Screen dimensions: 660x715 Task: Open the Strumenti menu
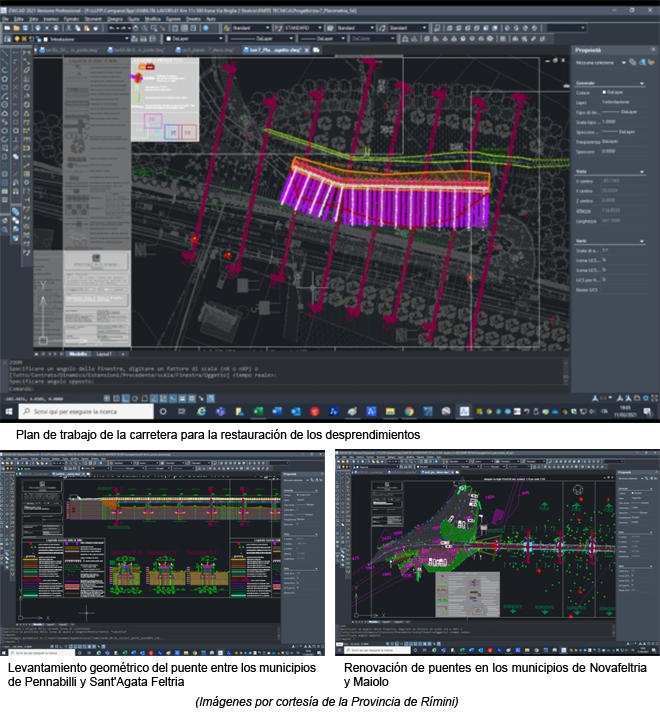pos(93,19)
